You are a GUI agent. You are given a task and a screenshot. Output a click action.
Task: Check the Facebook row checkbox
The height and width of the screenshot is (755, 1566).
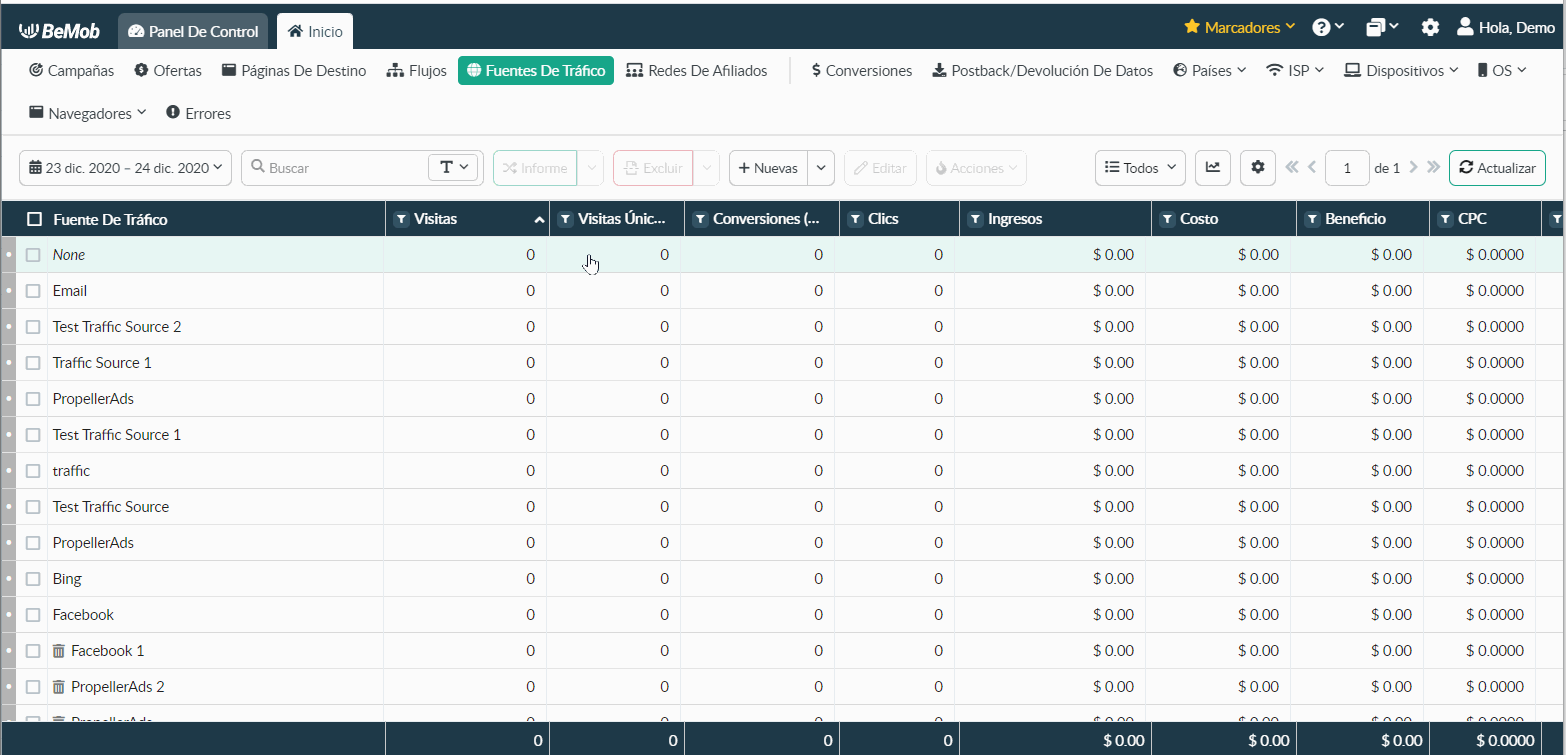pyautogui.click(x=33, y=615)
